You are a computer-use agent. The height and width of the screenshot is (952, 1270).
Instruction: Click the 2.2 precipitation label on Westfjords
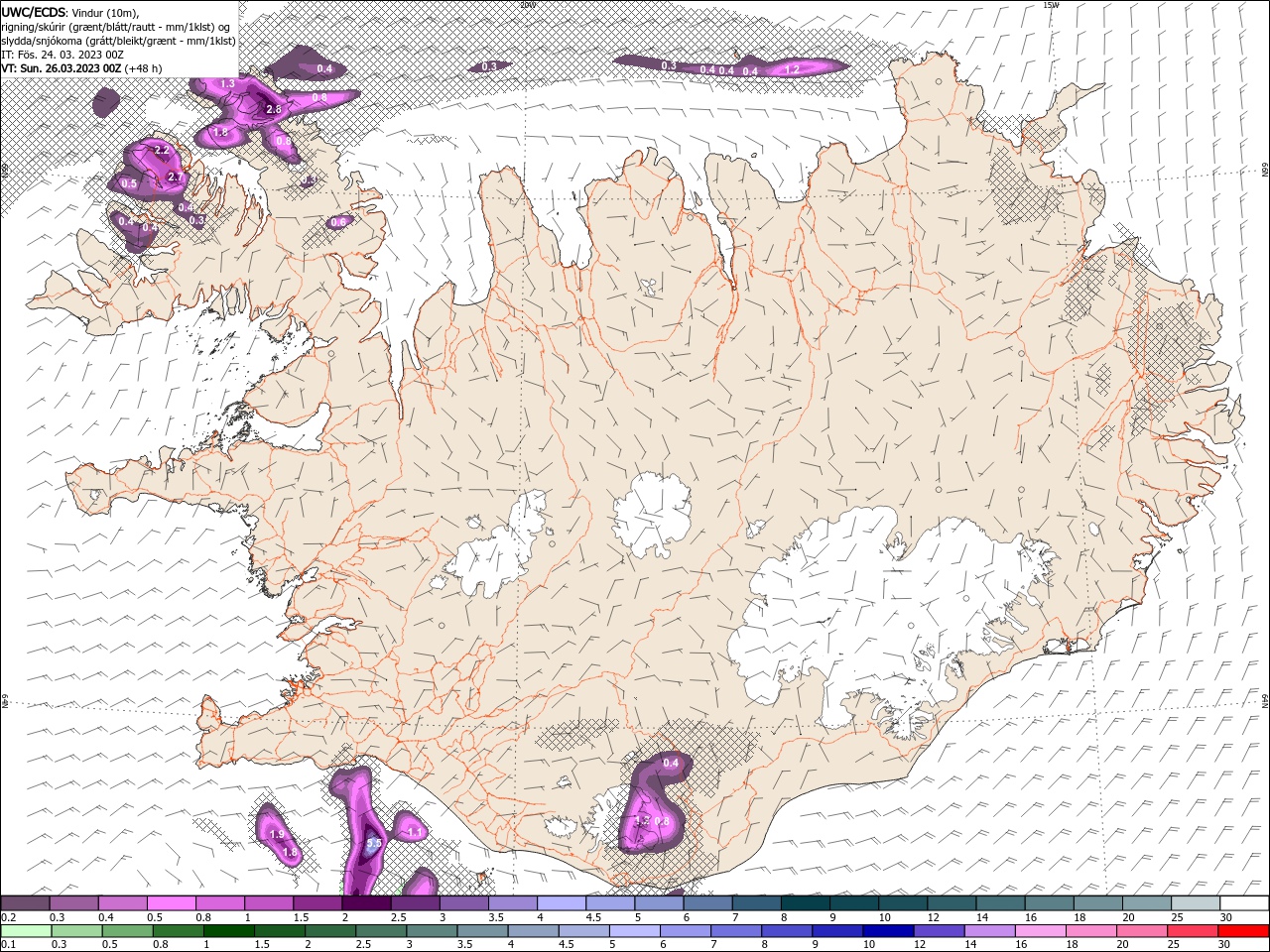pos(163,150)
